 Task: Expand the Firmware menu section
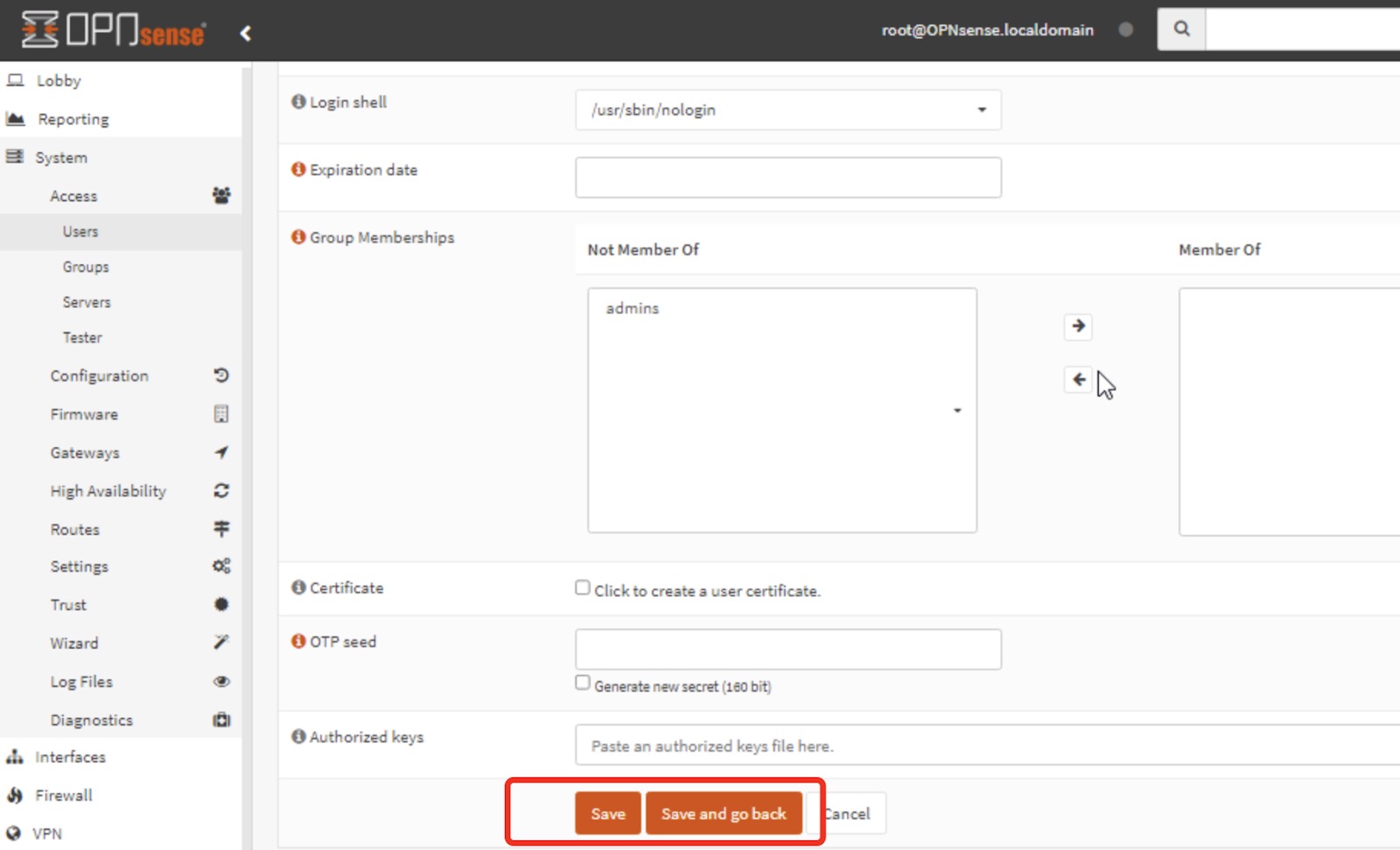84,414
